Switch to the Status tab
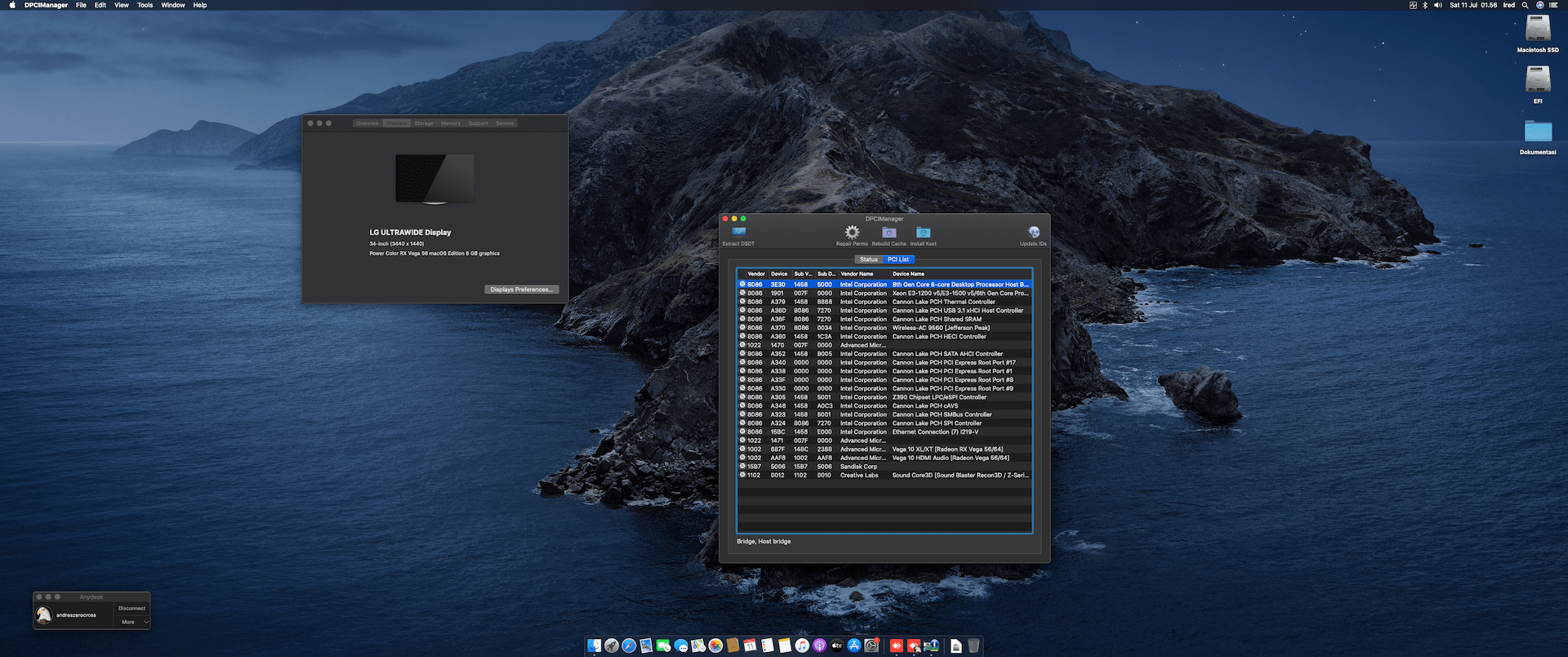Image resolution: width=1568 pixels, height=657 pixels. pos(869,259)
